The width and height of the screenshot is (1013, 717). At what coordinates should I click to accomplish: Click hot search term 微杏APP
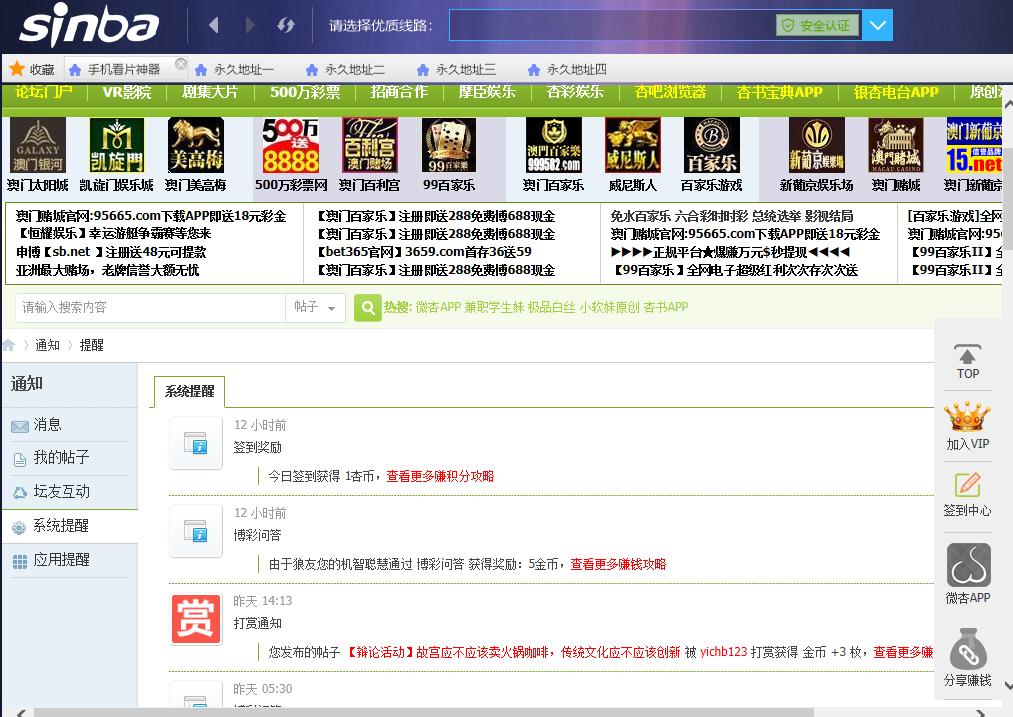point(438,307)
